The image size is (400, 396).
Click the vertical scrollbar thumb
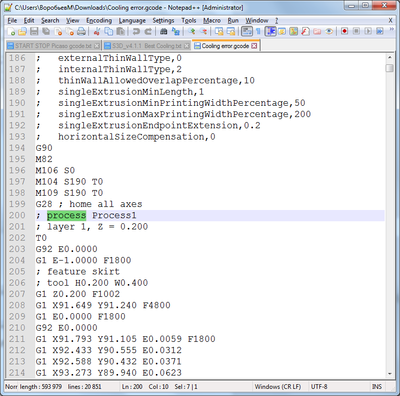[389, 68]
